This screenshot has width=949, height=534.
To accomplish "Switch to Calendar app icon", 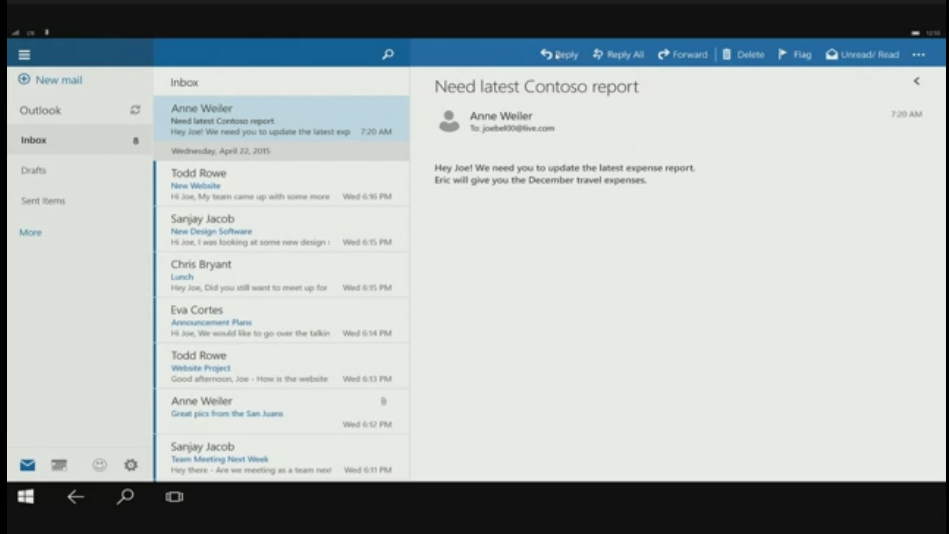I will (x=59, y=465).
